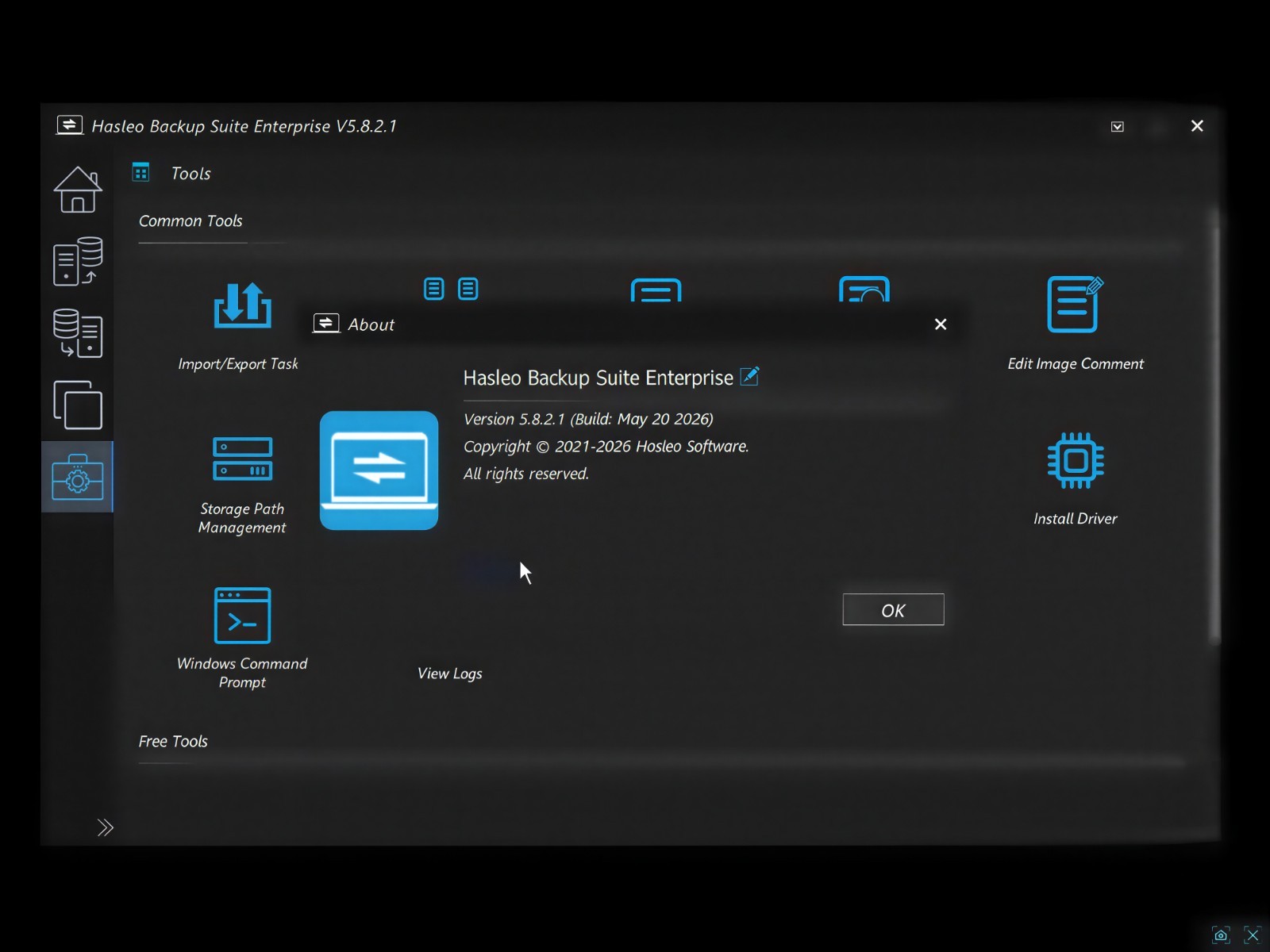The height and width of the screenshot is (952, 1270).
Task: Click View Logs label
Action: (450, 674)
